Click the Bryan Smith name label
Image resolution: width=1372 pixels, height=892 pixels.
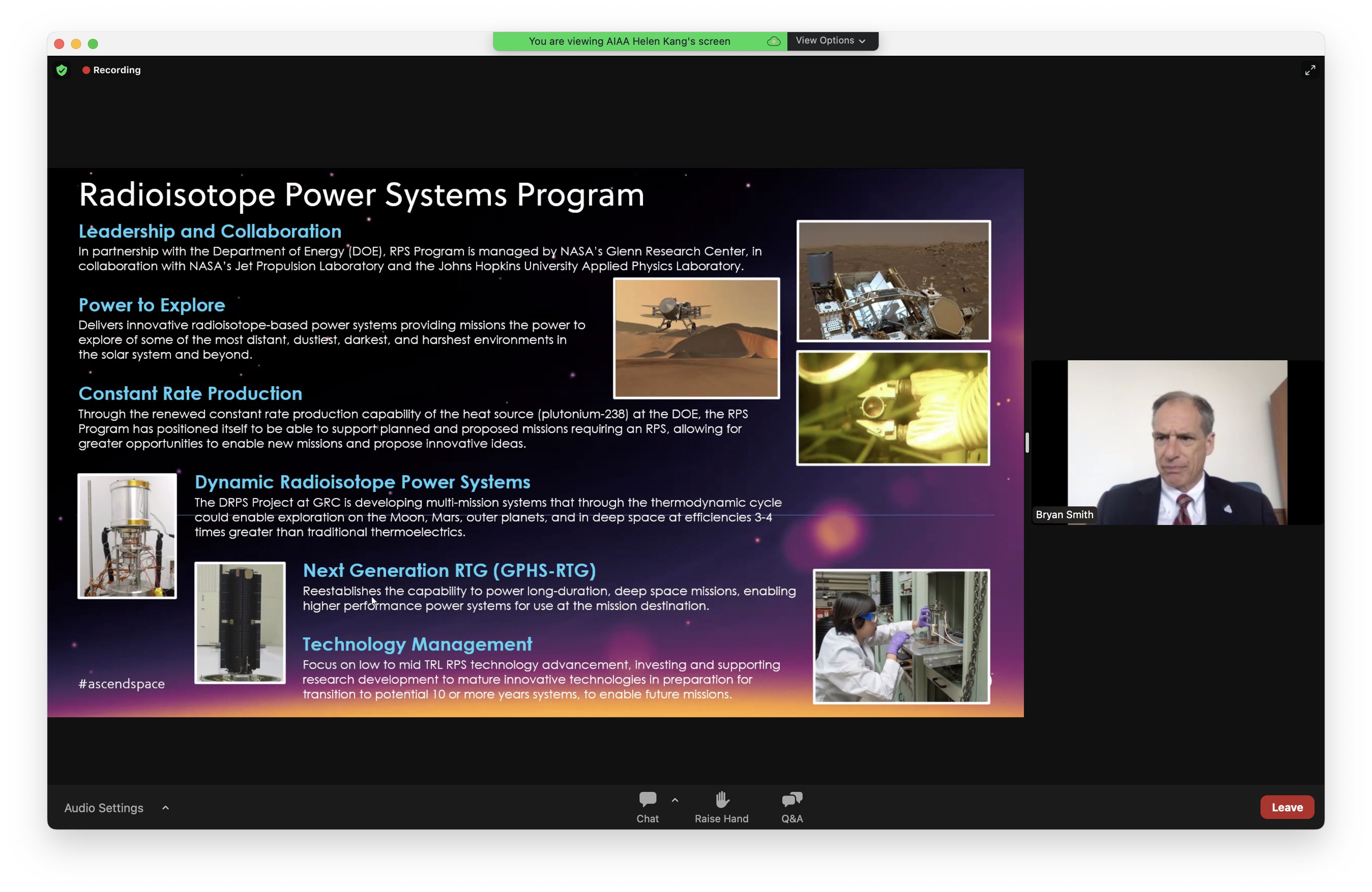pyautogui.click(x=1064, y=514)
